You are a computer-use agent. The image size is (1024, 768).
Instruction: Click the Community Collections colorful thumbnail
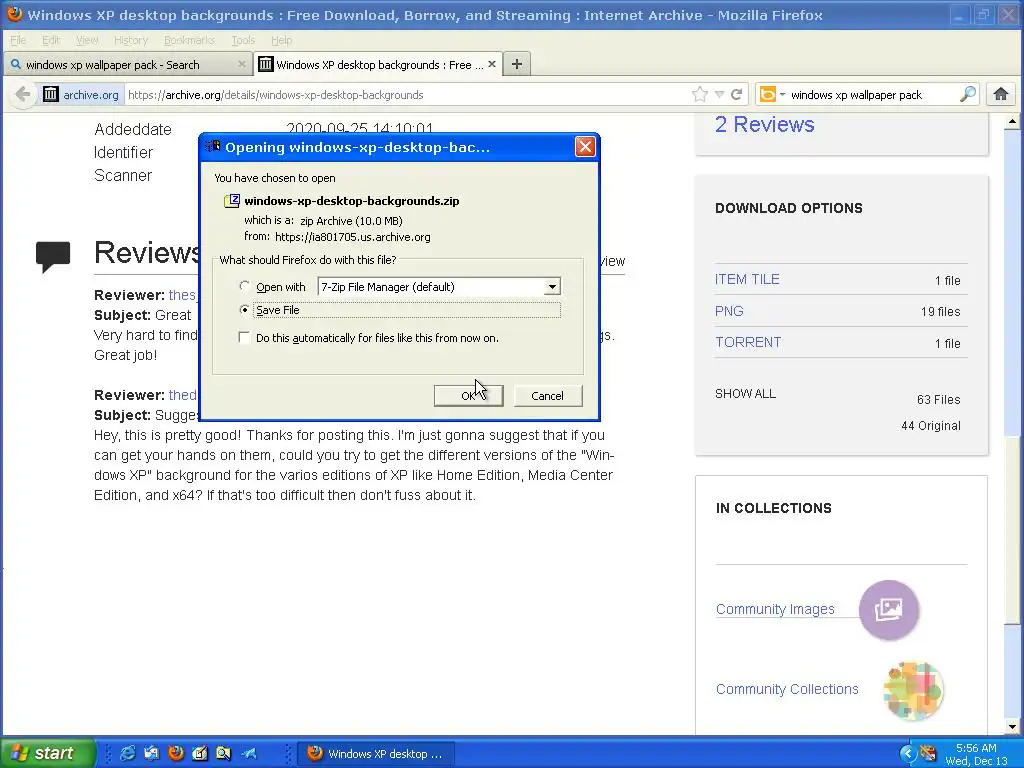[912, 690]
